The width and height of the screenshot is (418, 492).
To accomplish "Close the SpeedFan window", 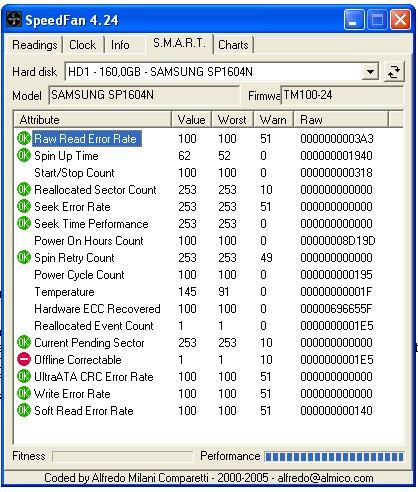I will click(x=400, y=20).
